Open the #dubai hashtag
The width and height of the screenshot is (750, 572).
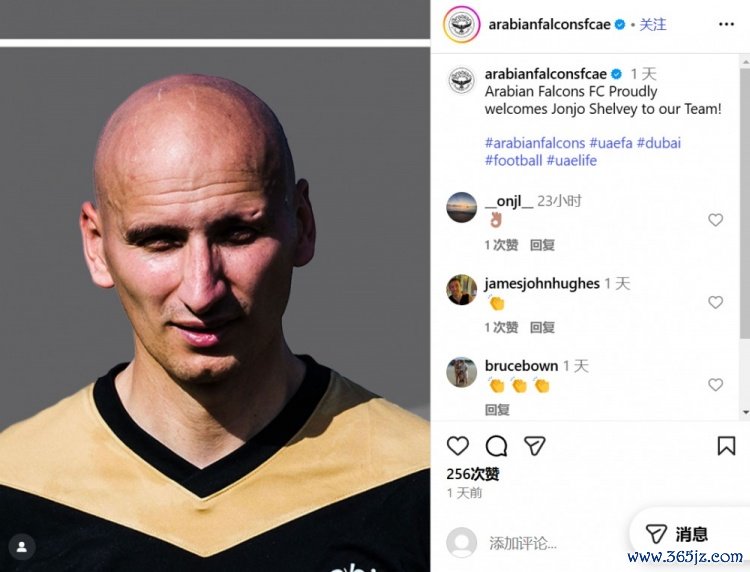[x=659, y=143]
